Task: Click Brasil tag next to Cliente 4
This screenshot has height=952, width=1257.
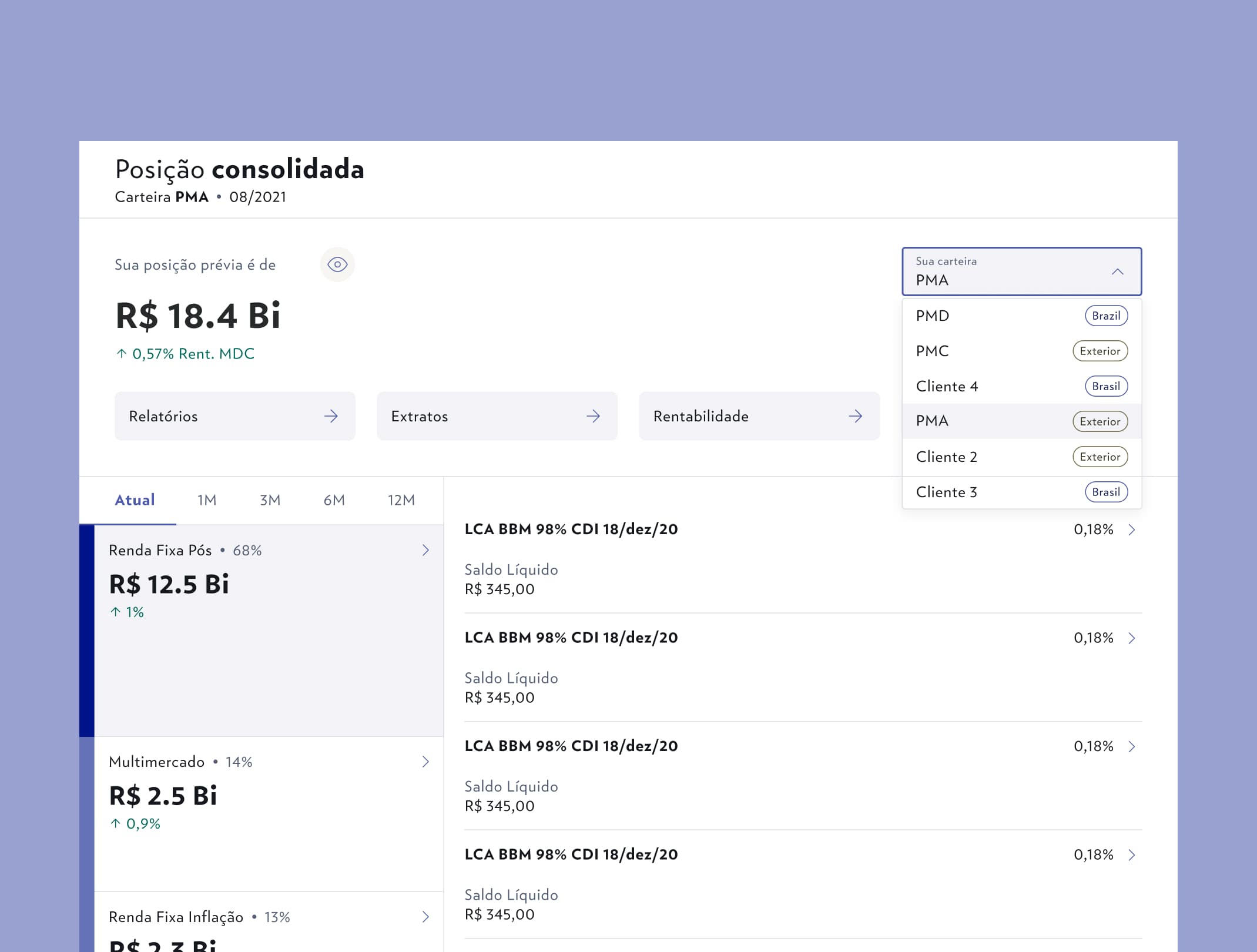Action: coord(1106,386)
